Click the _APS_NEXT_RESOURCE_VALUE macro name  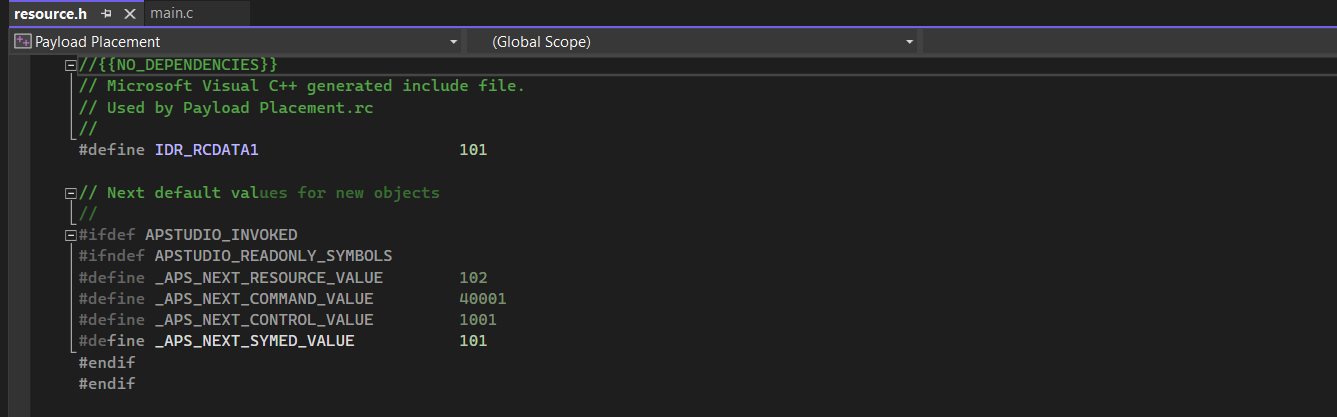pyautogui.click(x=268, y=277)
